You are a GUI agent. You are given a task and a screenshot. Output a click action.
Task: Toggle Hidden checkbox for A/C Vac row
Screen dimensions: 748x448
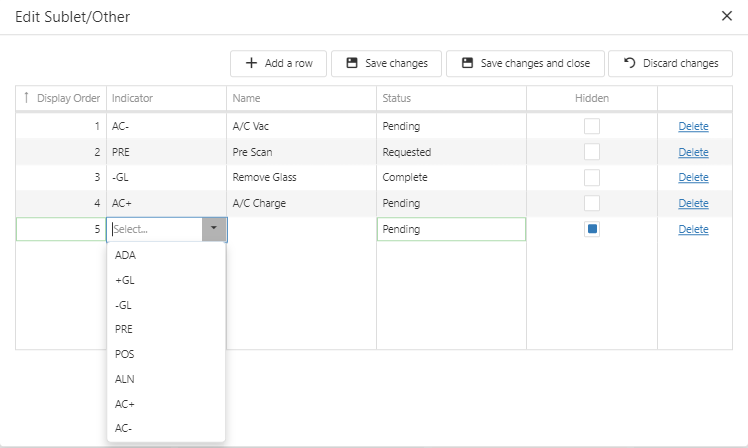[592, 126]
